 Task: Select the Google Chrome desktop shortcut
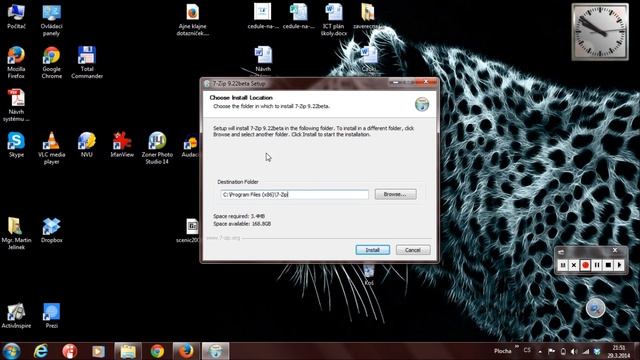coord(51,62)
